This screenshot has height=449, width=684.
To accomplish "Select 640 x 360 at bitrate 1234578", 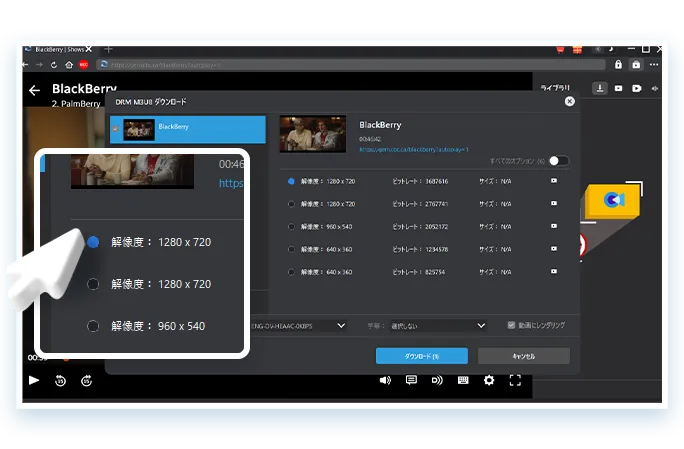I will coord(291,249).
